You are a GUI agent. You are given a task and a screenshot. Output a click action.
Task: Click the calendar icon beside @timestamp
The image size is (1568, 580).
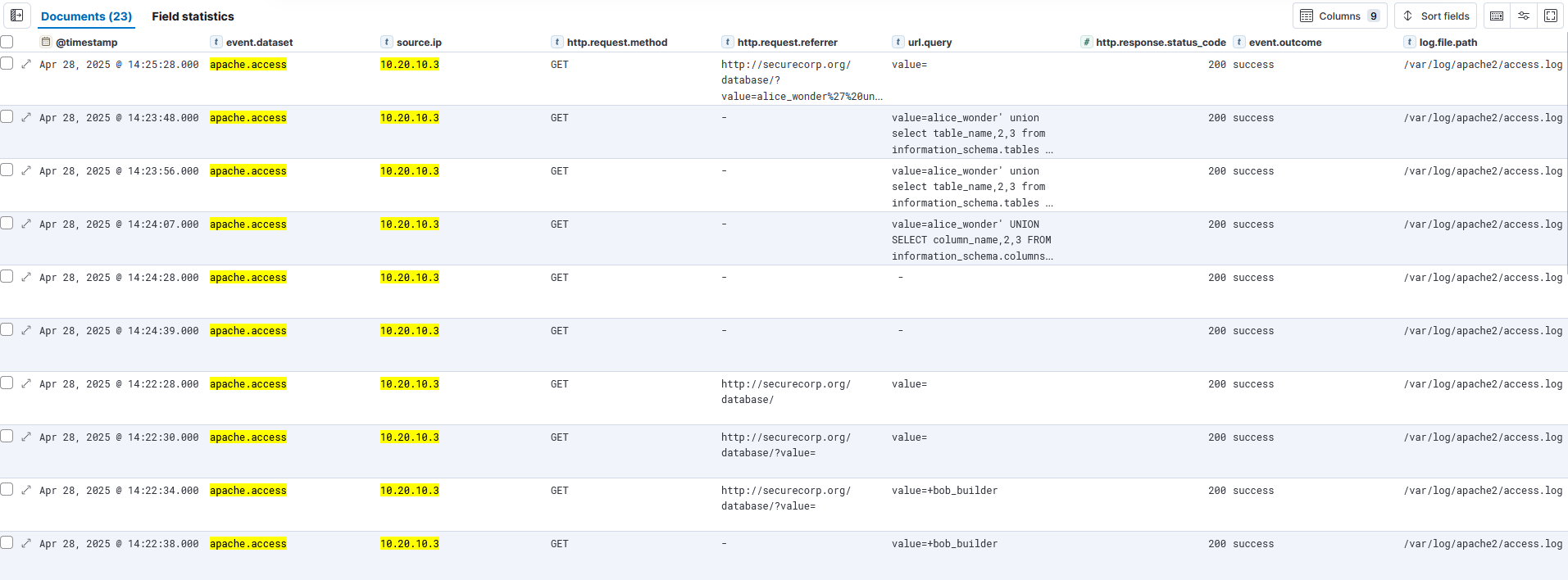[x=46, y=43]
